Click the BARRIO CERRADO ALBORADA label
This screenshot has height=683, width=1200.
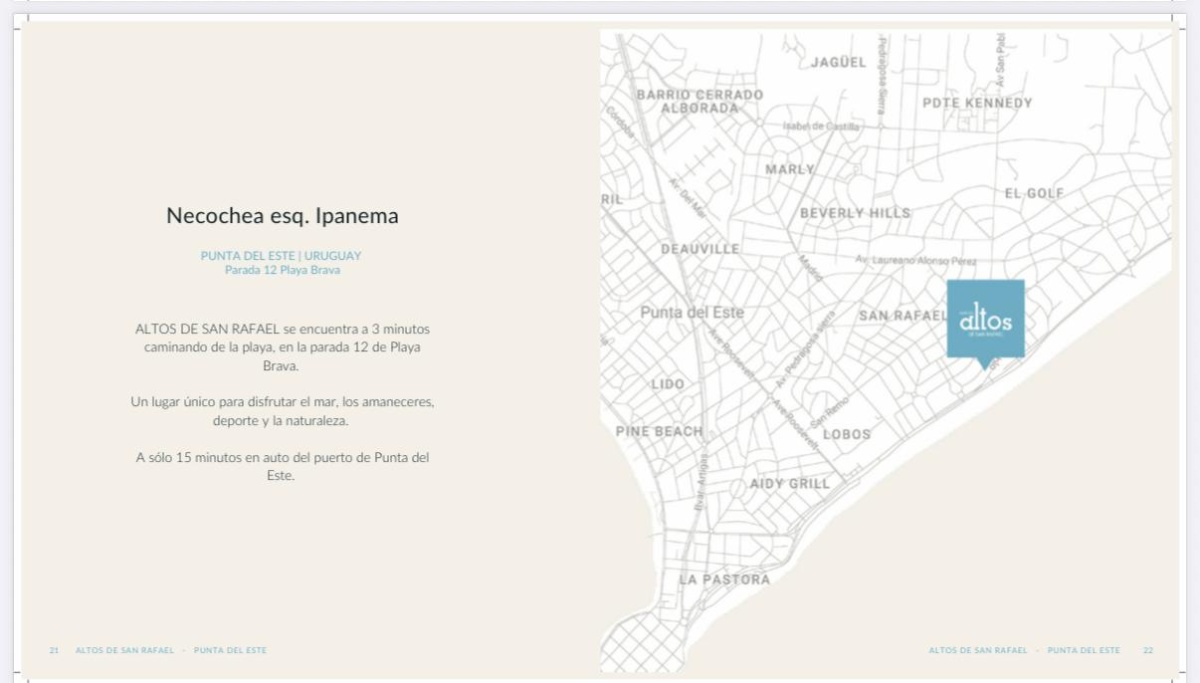coord(699,101)
